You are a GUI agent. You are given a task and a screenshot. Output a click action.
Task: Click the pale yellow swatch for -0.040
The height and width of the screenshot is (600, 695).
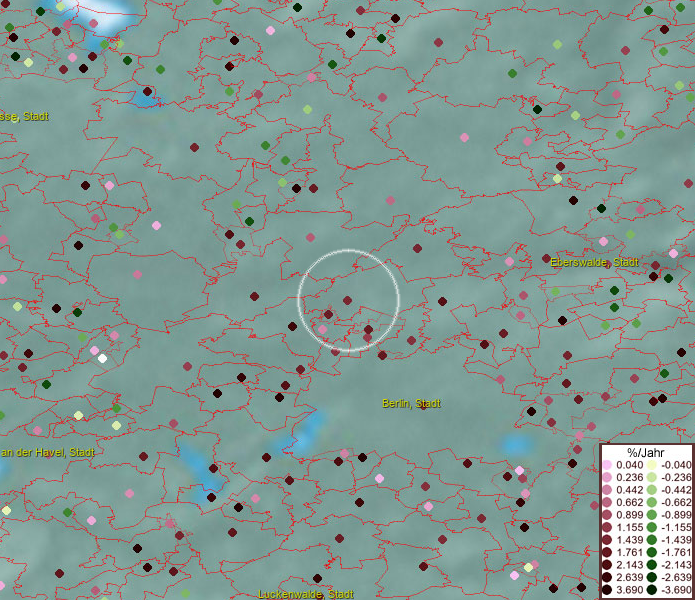click(652, 465)
